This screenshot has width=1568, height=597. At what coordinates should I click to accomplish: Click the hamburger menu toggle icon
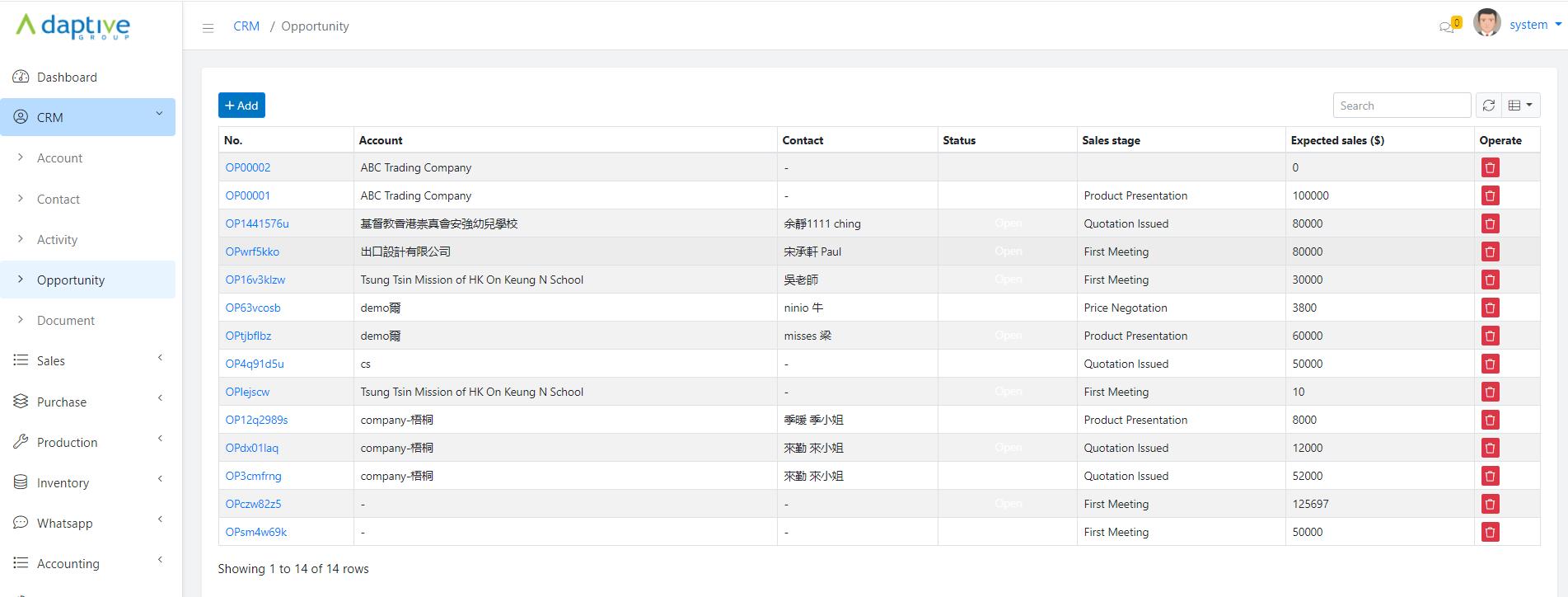(208, 27)
